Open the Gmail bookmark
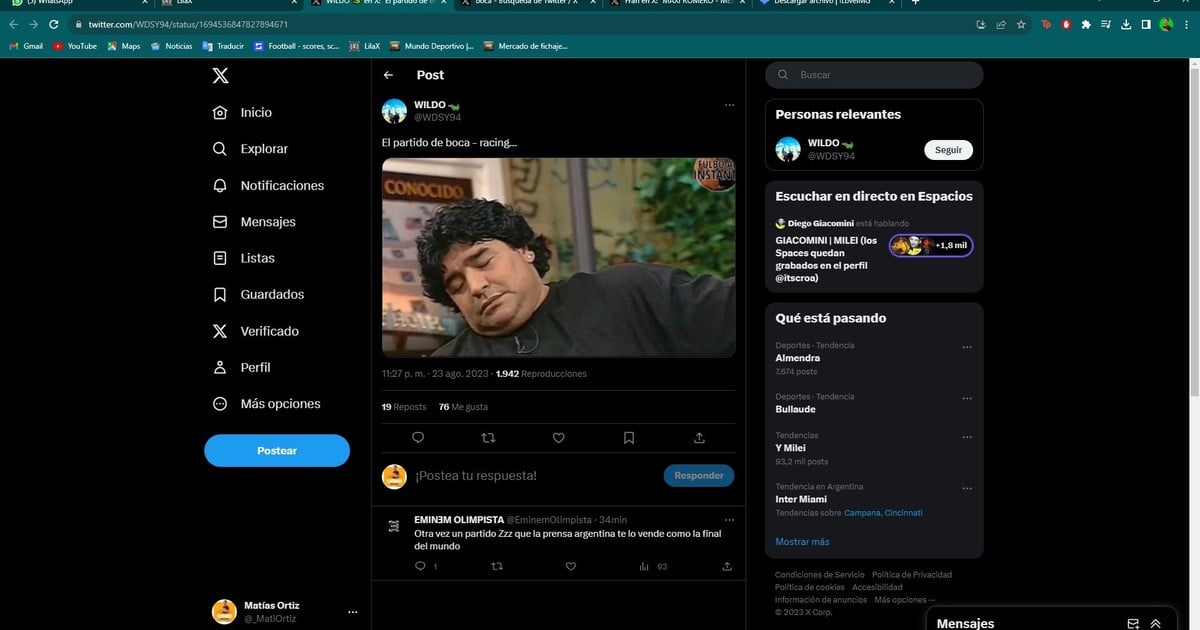The height and width of the screenshot is (630, 1200). (25, 46)
